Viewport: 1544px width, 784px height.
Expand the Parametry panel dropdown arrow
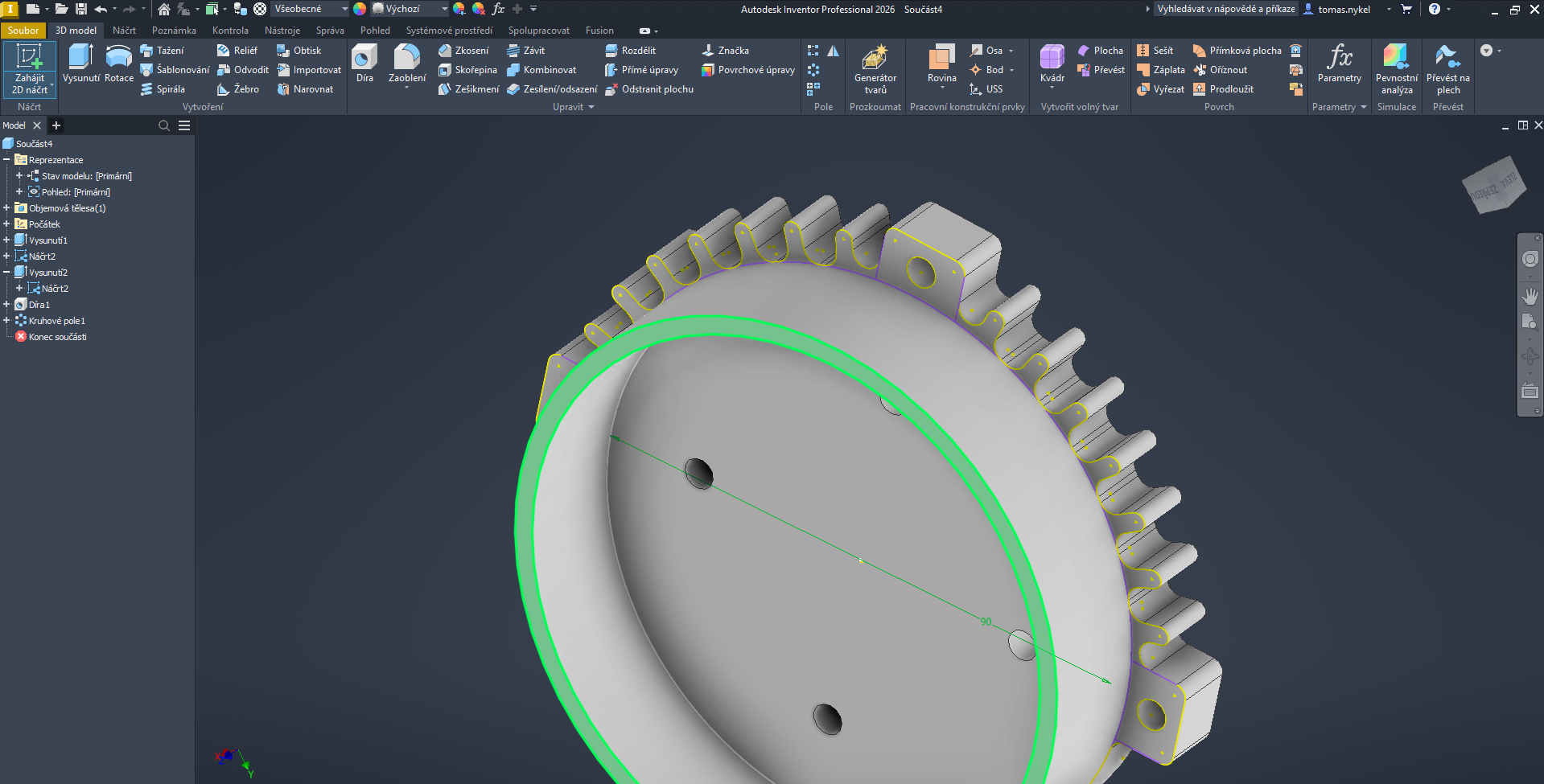pyautogui.click(x=1364, y=107)
